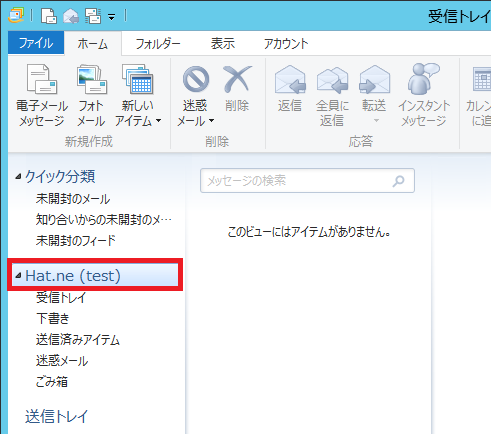The width and height of the screenshot is (491, 434).
Task: Click the フォト メール icon
Action: [x=91, y=79]
